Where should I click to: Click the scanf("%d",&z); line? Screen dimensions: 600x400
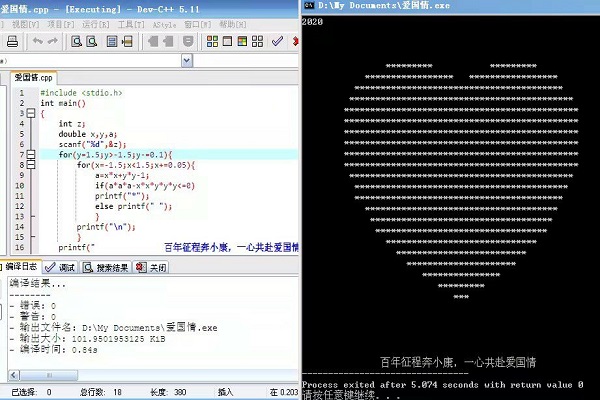92,144
